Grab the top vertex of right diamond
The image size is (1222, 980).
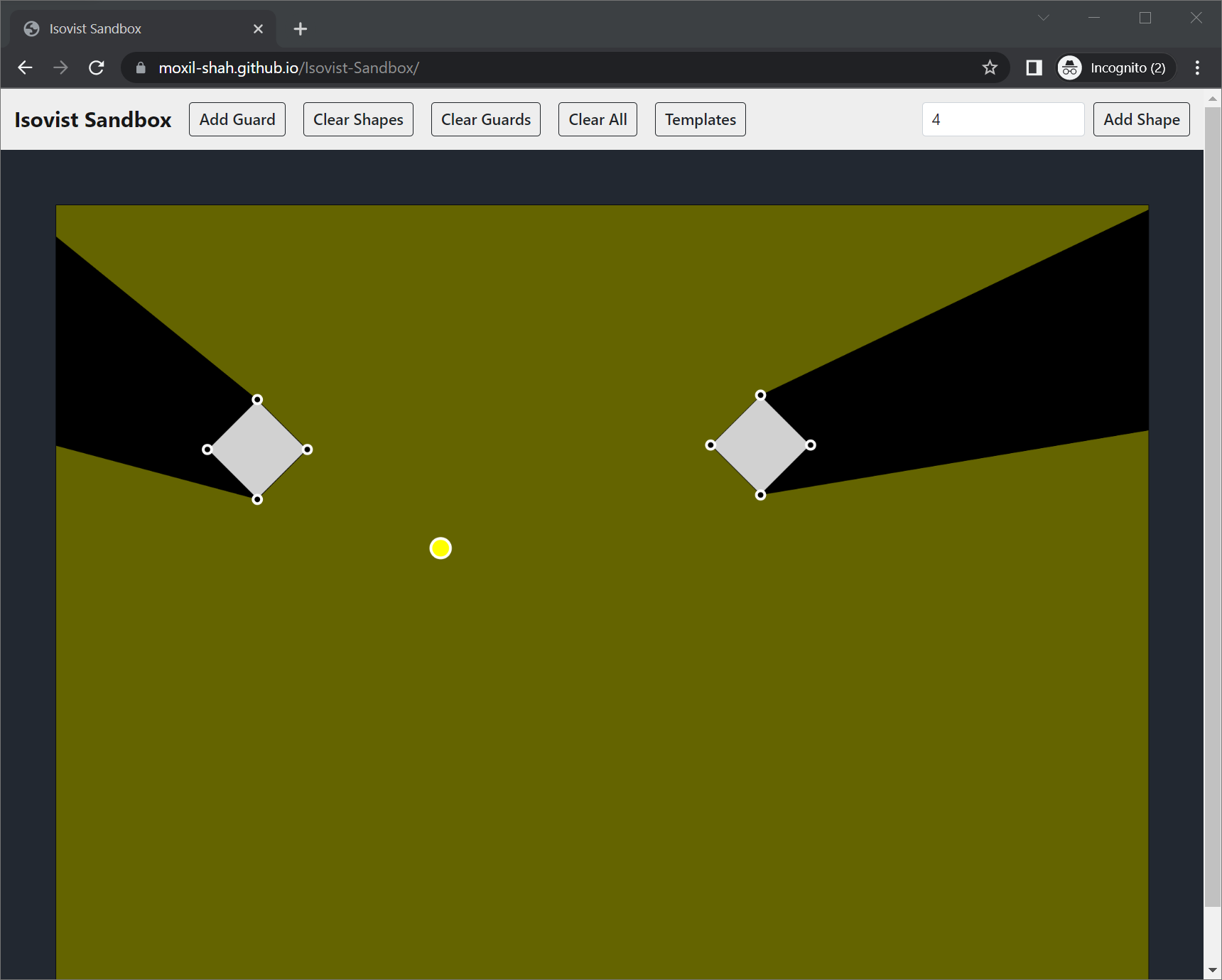click(x=761, y=395)
